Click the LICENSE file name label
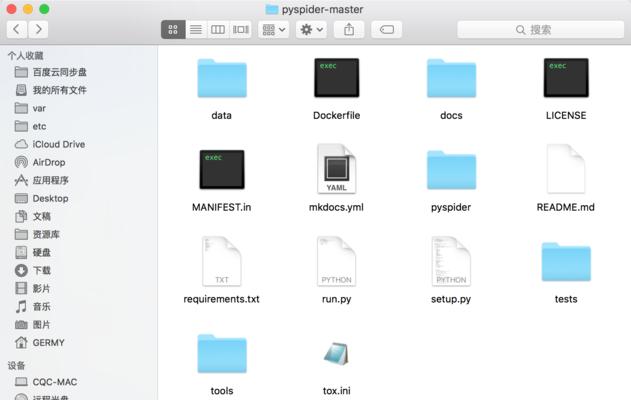This screenshot has height=400, width=631. tap(566, 115)
